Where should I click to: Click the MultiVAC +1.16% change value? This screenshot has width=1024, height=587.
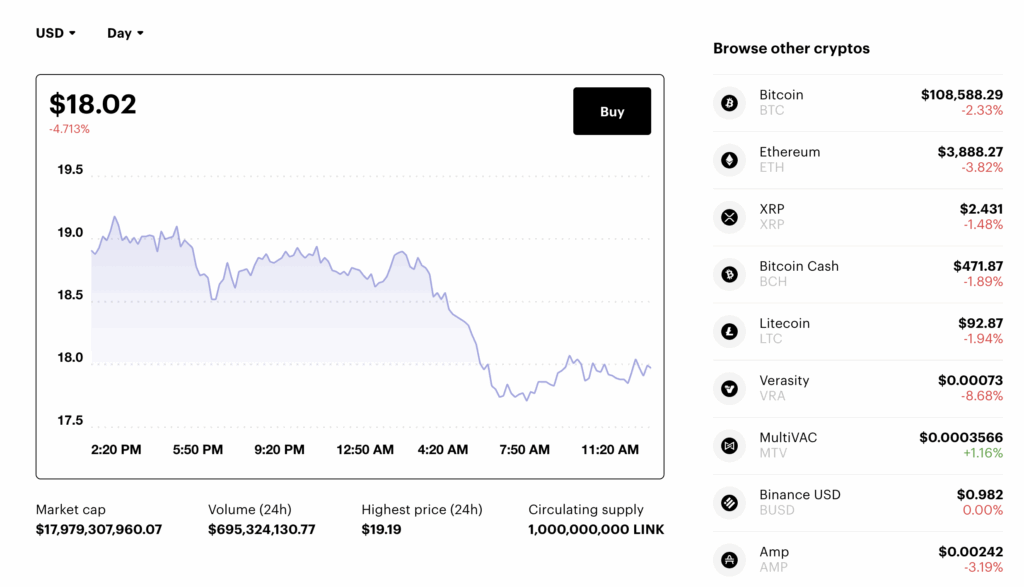coord(982,453)
